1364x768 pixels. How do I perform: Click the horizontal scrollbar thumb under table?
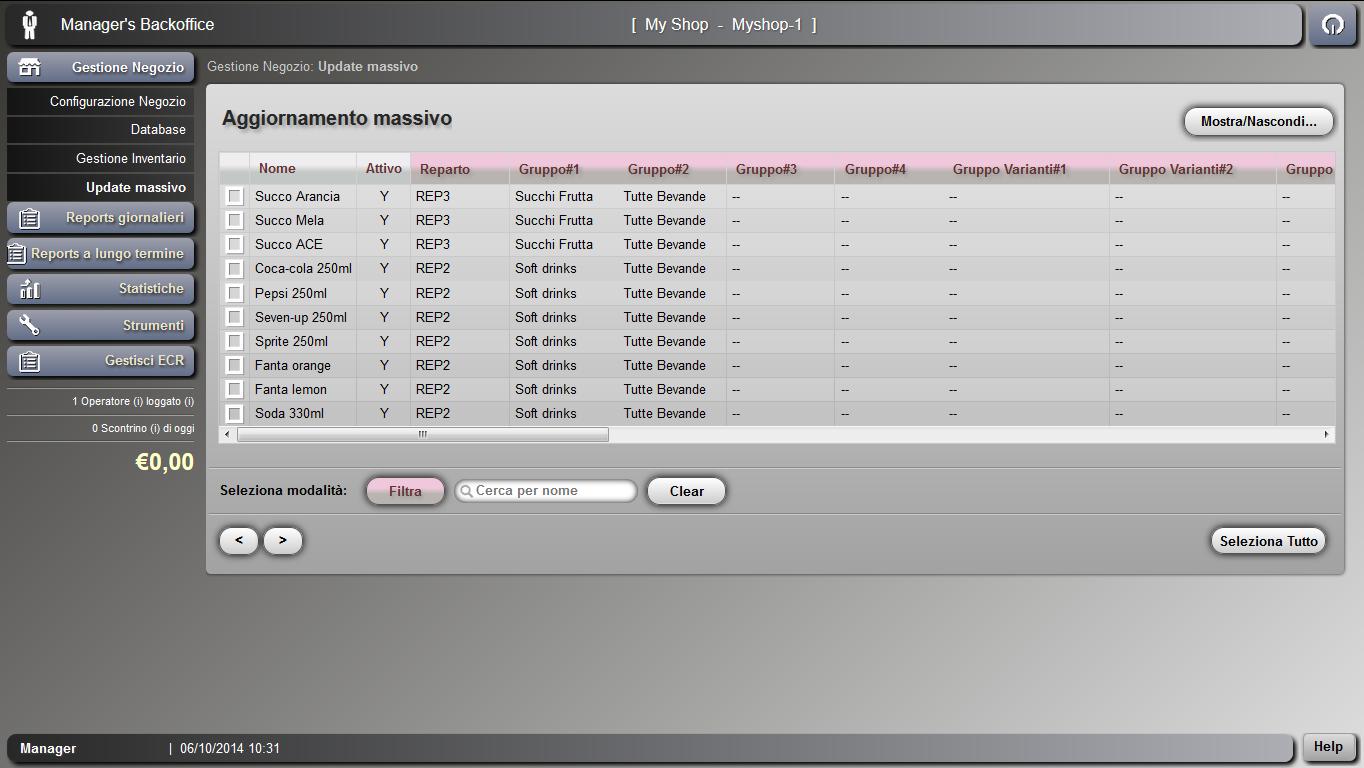(422, 435)
